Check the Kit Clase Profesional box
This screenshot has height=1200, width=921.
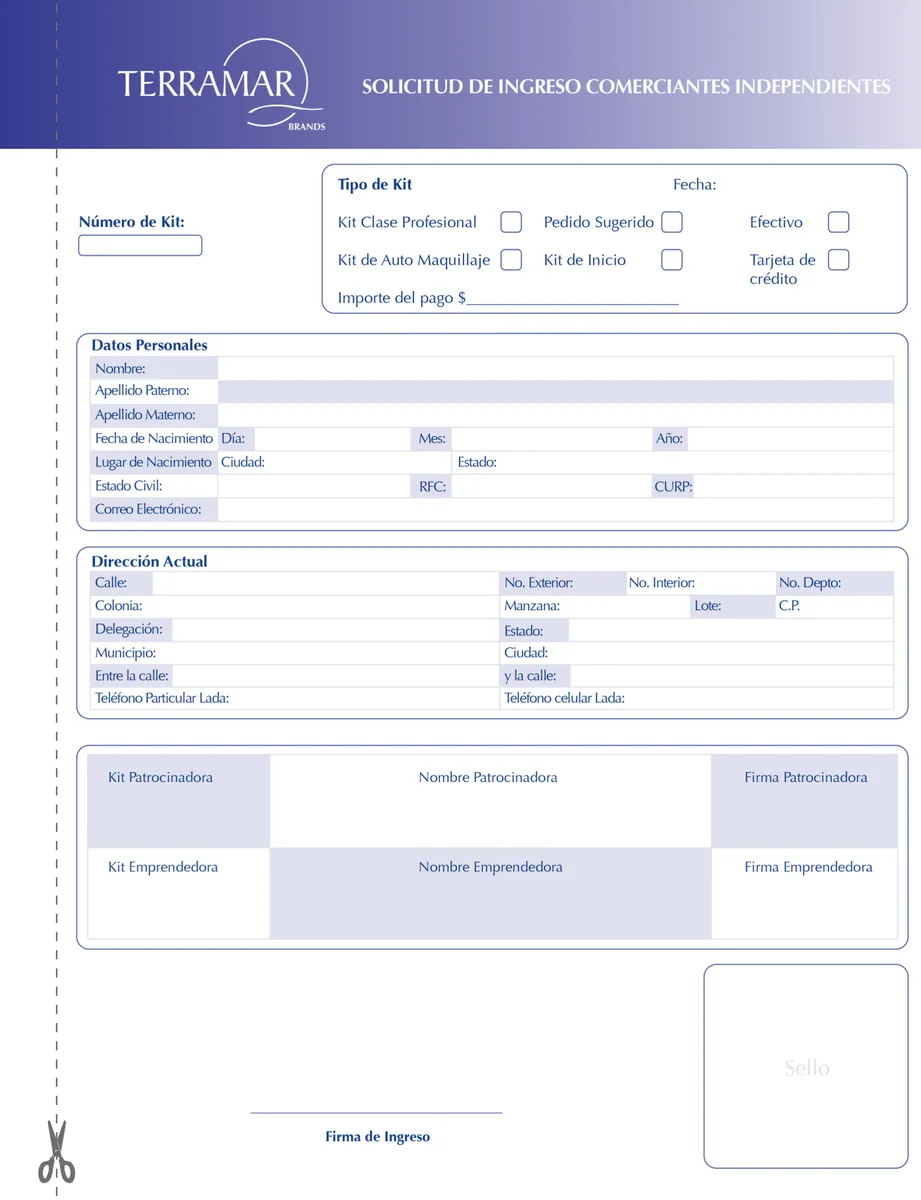tap(511, 222)
